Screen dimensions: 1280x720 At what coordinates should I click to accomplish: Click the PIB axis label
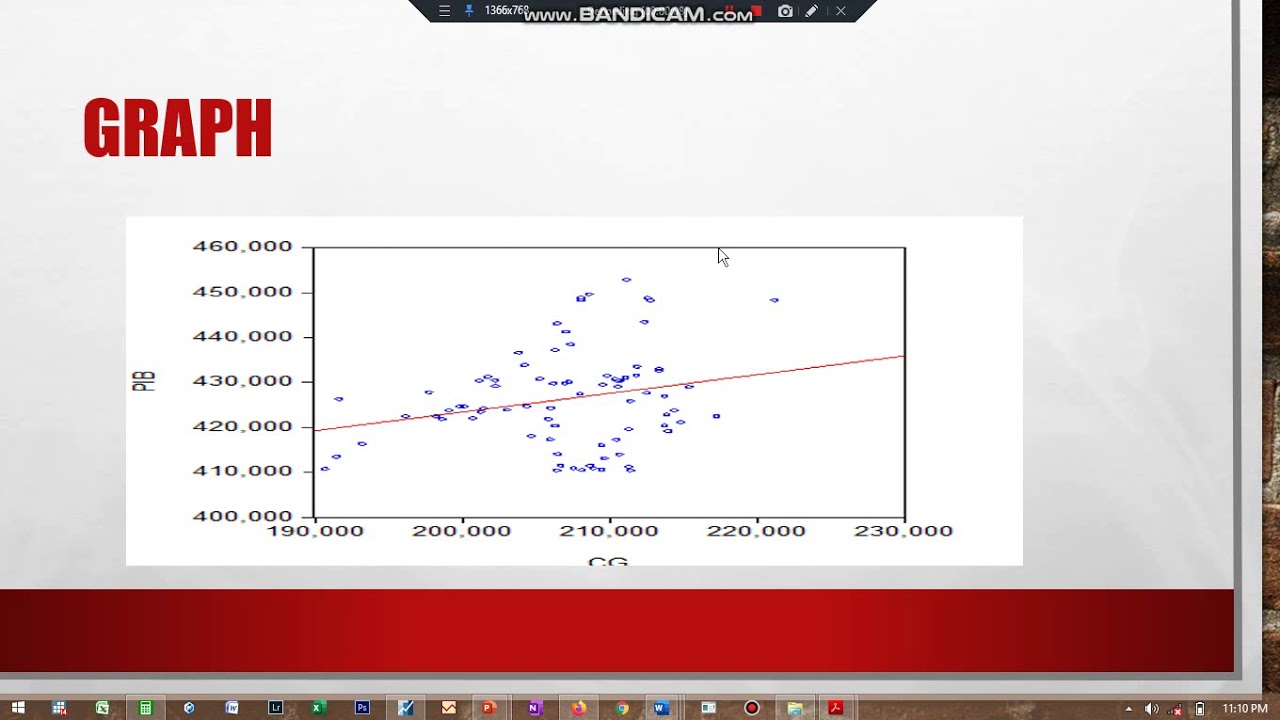pyautogui.click(x=144, y=381)
